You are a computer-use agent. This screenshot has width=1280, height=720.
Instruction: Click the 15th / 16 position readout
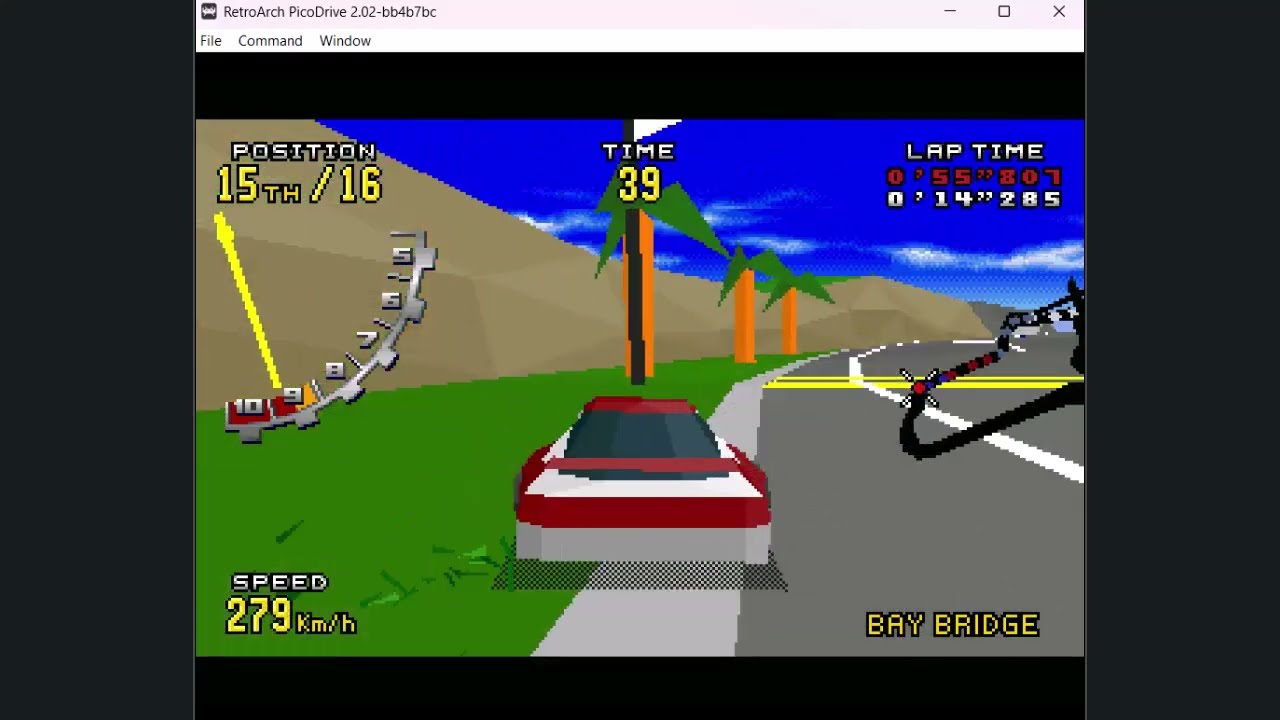[299, 185]
